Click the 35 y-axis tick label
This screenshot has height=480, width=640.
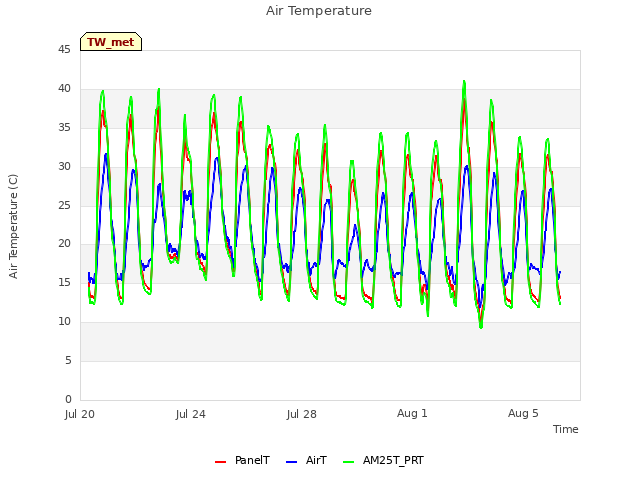(64, 127)
